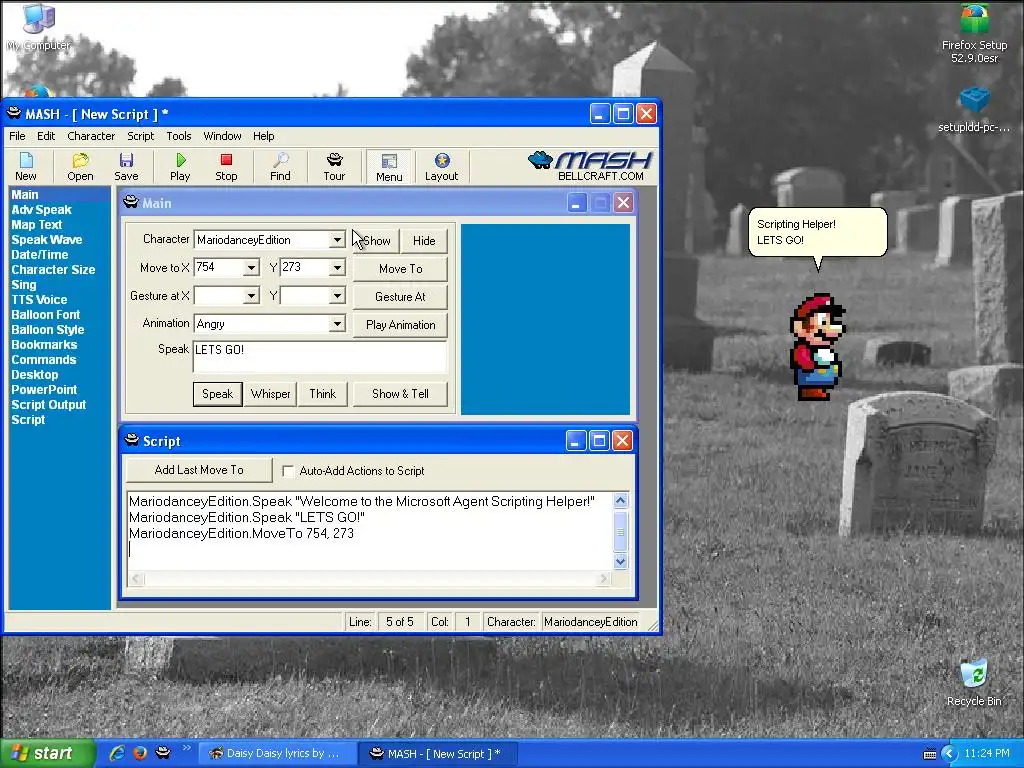Click the Add Last Move To button
1024x768 pixels.
[x=199, y=470]
